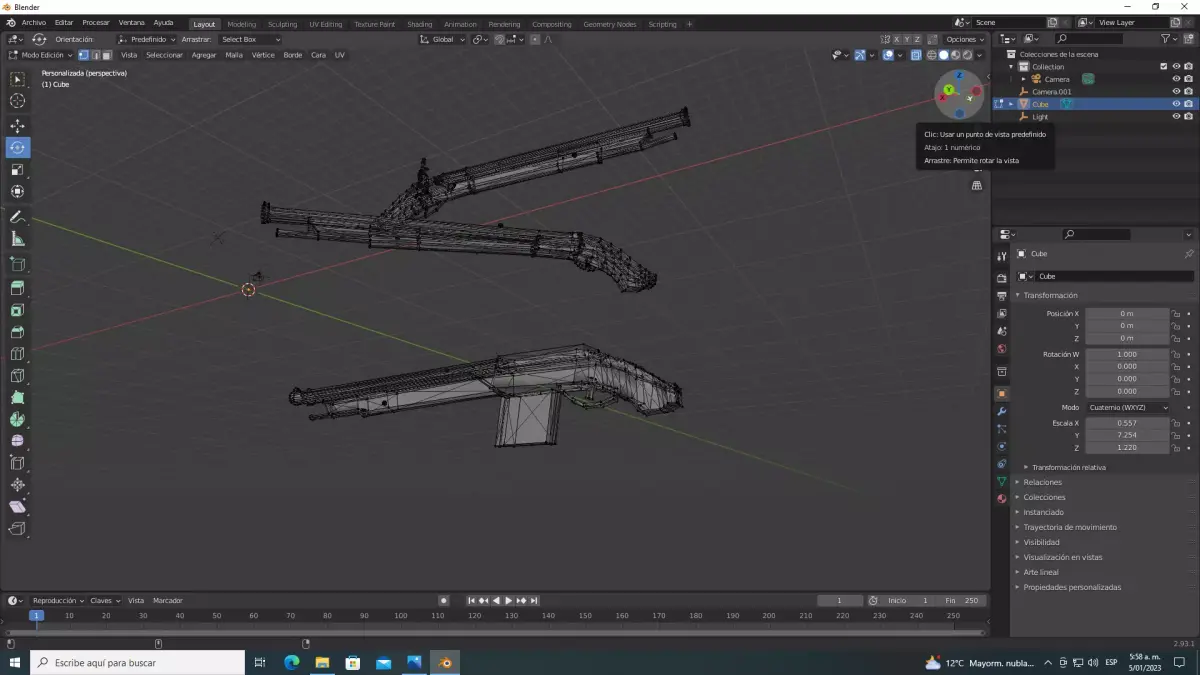Select the Transform tool
The image size is (1200, 675).
coord(17,191)
